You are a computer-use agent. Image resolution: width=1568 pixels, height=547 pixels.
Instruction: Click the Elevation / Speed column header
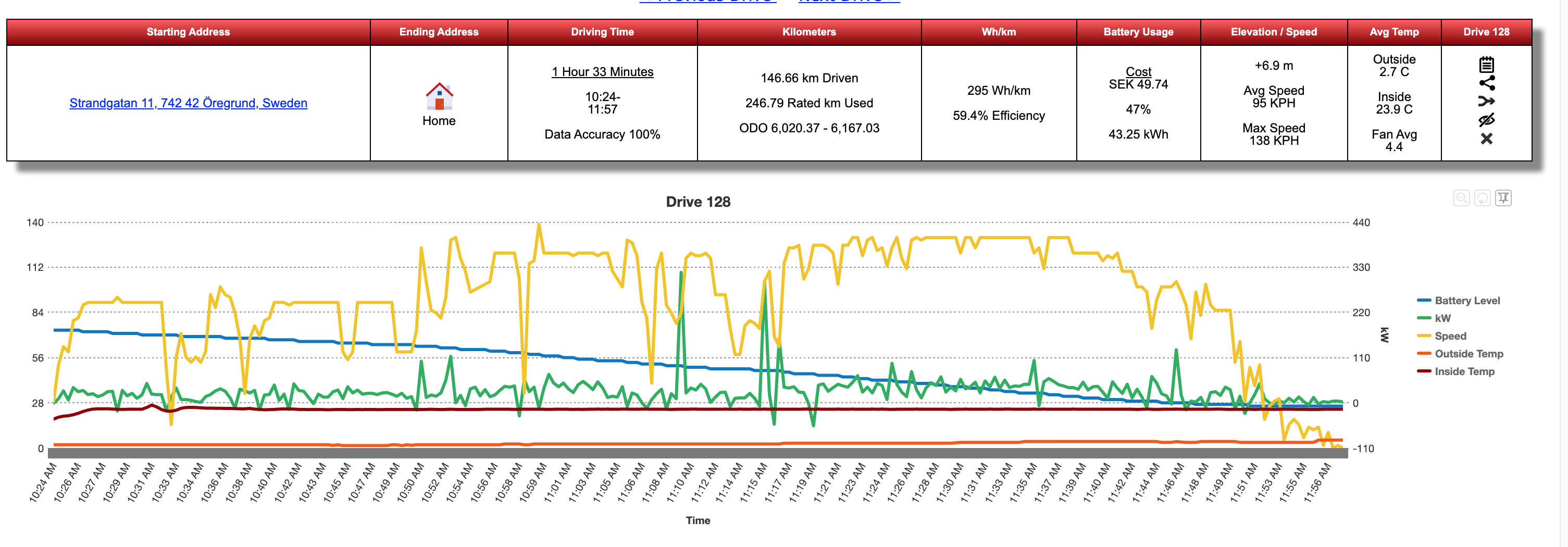click(1273, 32)
